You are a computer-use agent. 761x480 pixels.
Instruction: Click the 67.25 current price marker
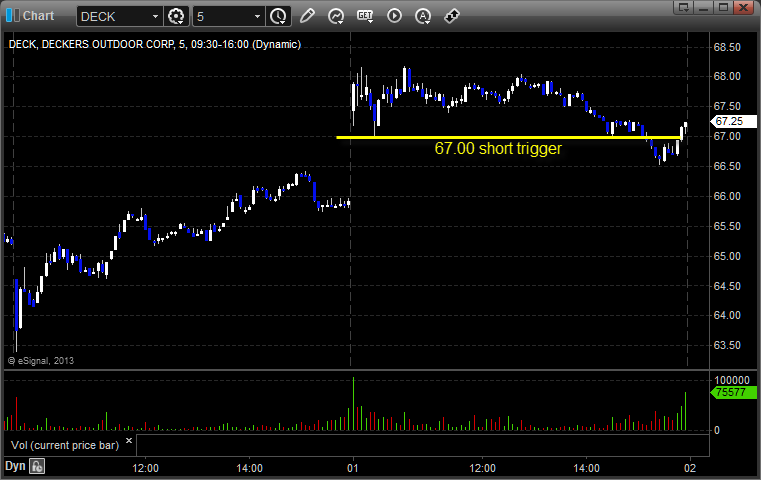pos(733,121)
